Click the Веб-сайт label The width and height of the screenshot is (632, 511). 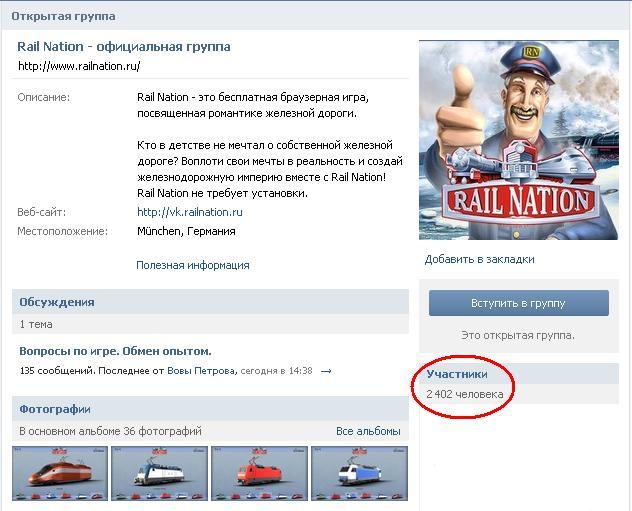click(42, 212)
